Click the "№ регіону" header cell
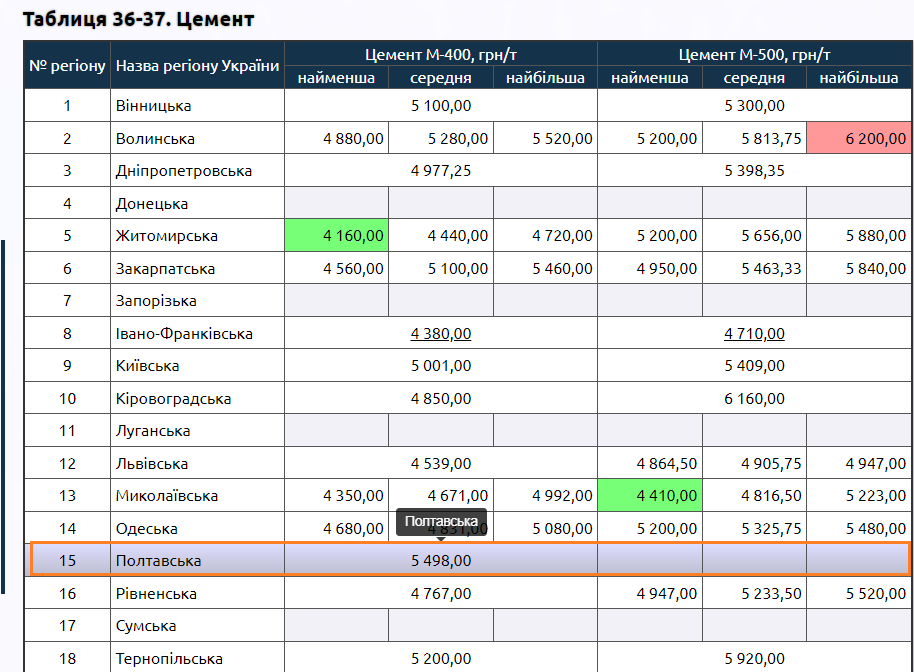Viewport: 914px width, 672px height. 67,66
